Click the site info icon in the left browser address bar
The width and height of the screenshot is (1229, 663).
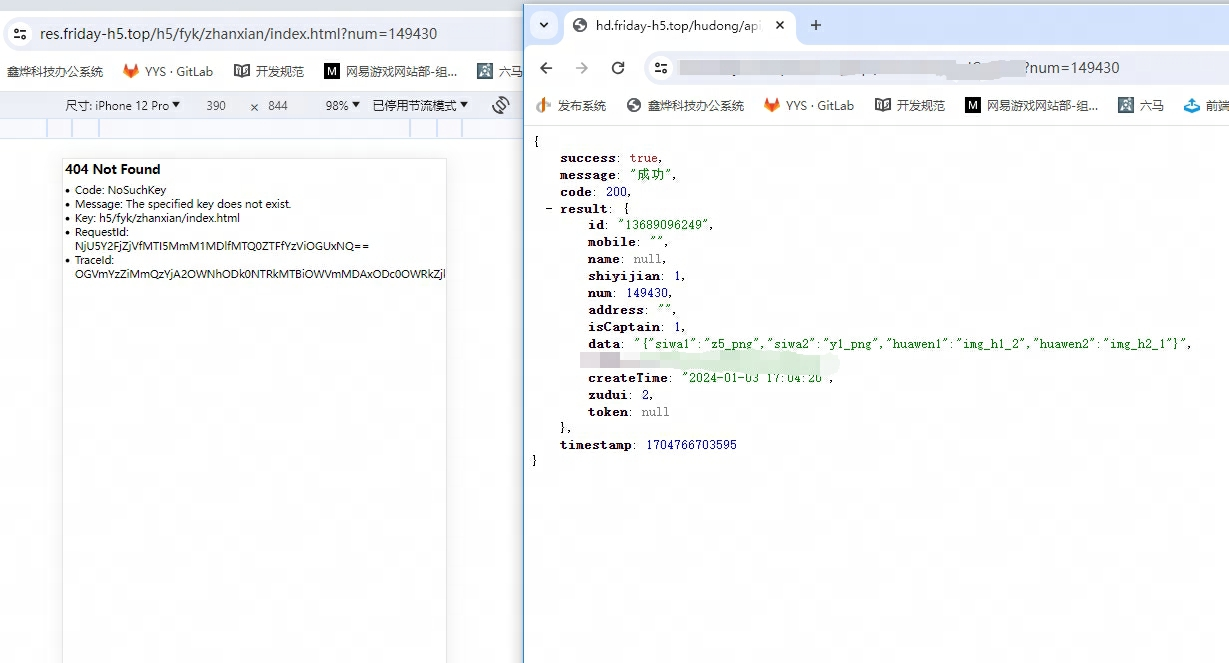tap(20, 34)
